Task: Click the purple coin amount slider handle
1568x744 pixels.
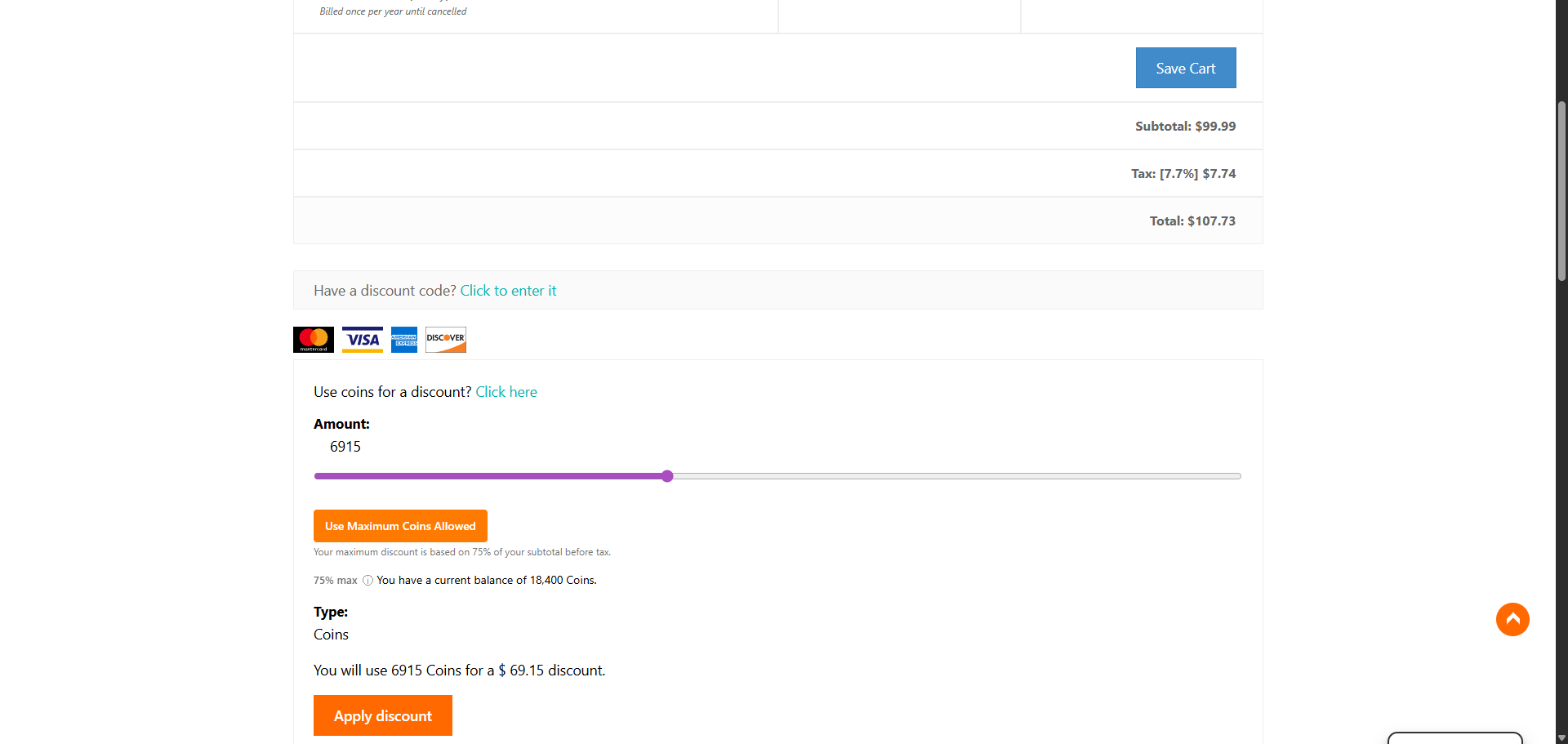Action: pyautogui.click(x=667, y=476)
